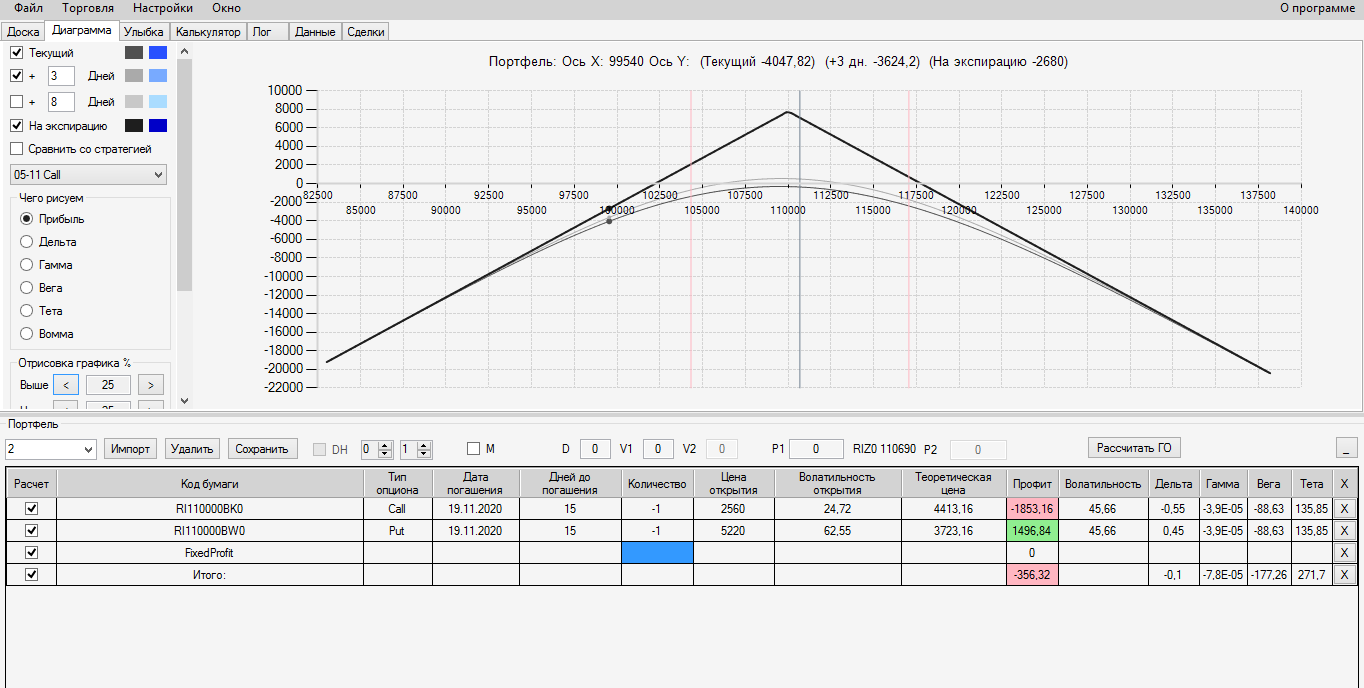Image resolution: width=1364 pixels, height=688 pixels.
Task: Toggle the M checkbox
Action: click(474, 449)
